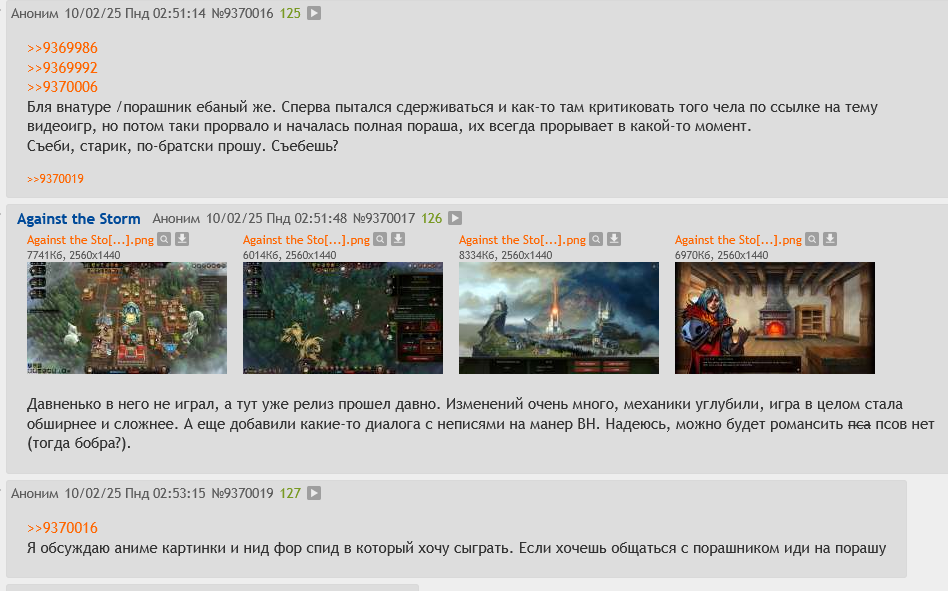Open fourth file name link (6970Кб)

point(738,240)
